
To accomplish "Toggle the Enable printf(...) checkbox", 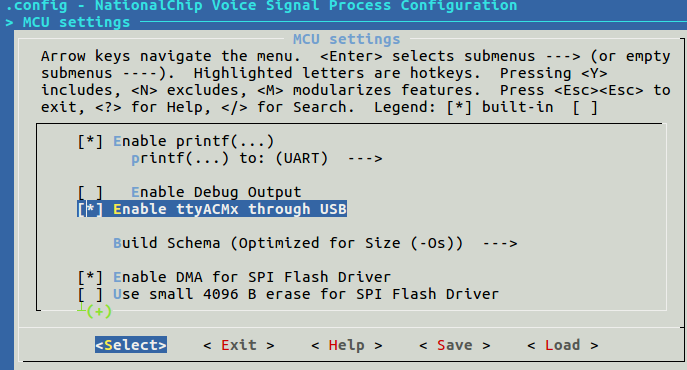I will click(x=90, y=141).
